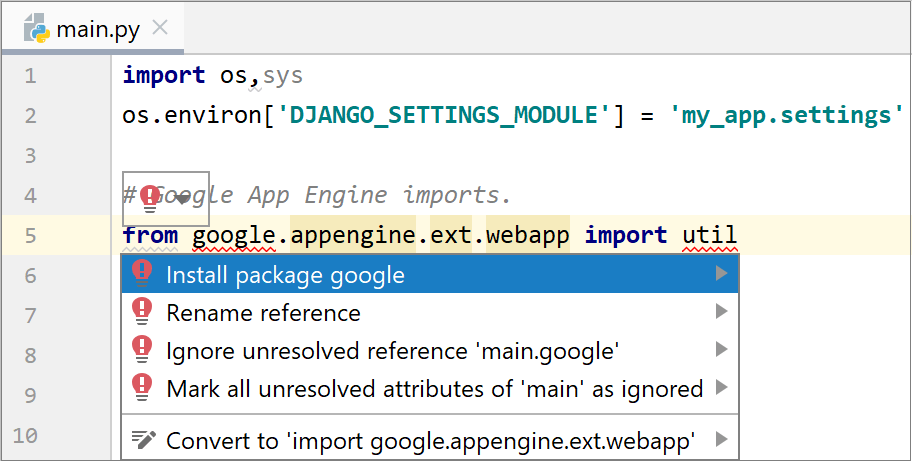Select Convert to 'import google.appengine.ext.webapp'
Viewport: 912px width, 461px height.
coord(430,440)
